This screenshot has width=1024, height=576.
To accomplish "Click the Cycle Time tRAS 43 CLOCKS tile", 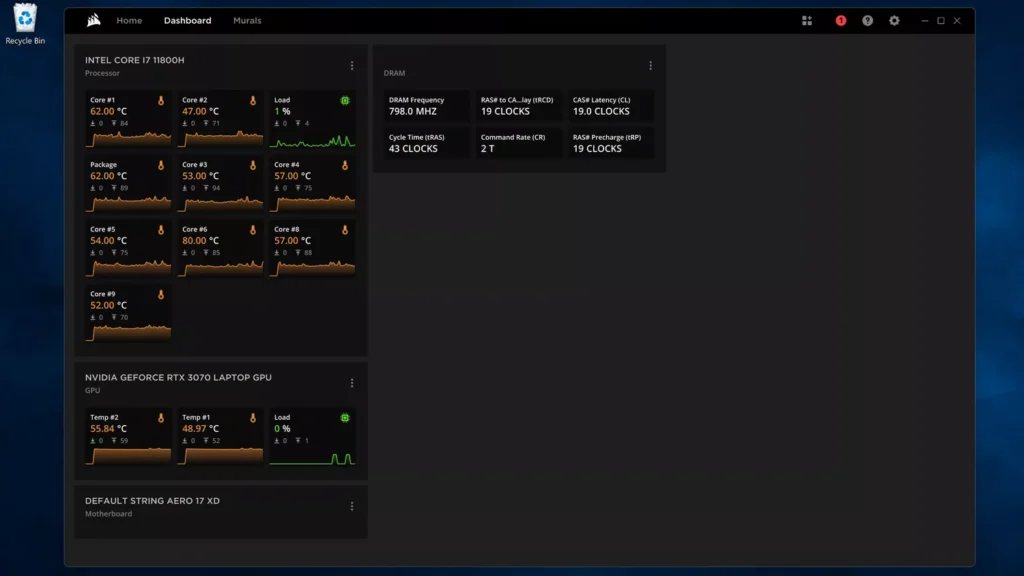I will (x=426, y=143).
